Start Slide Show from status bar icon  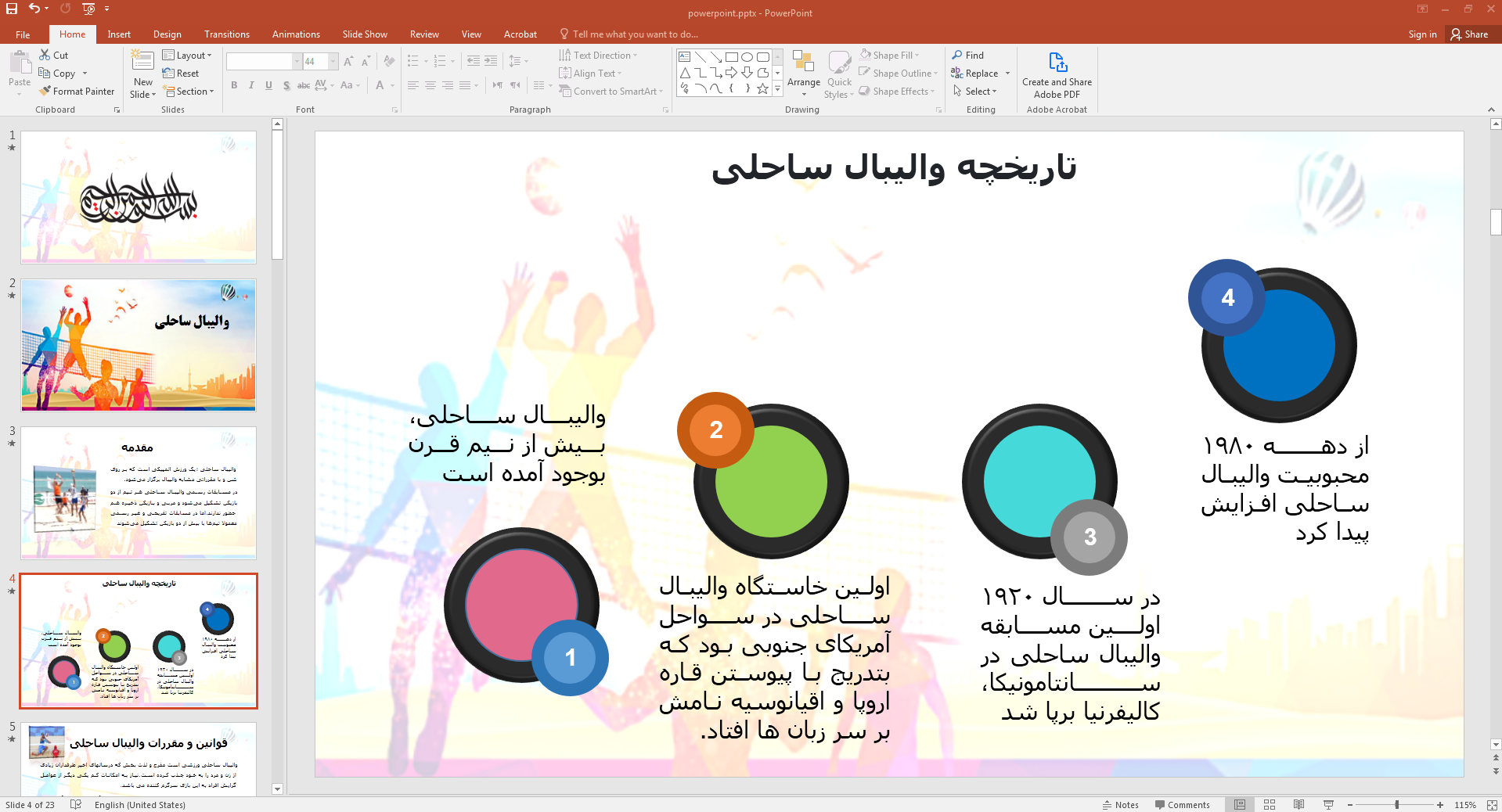point(1328,805)
